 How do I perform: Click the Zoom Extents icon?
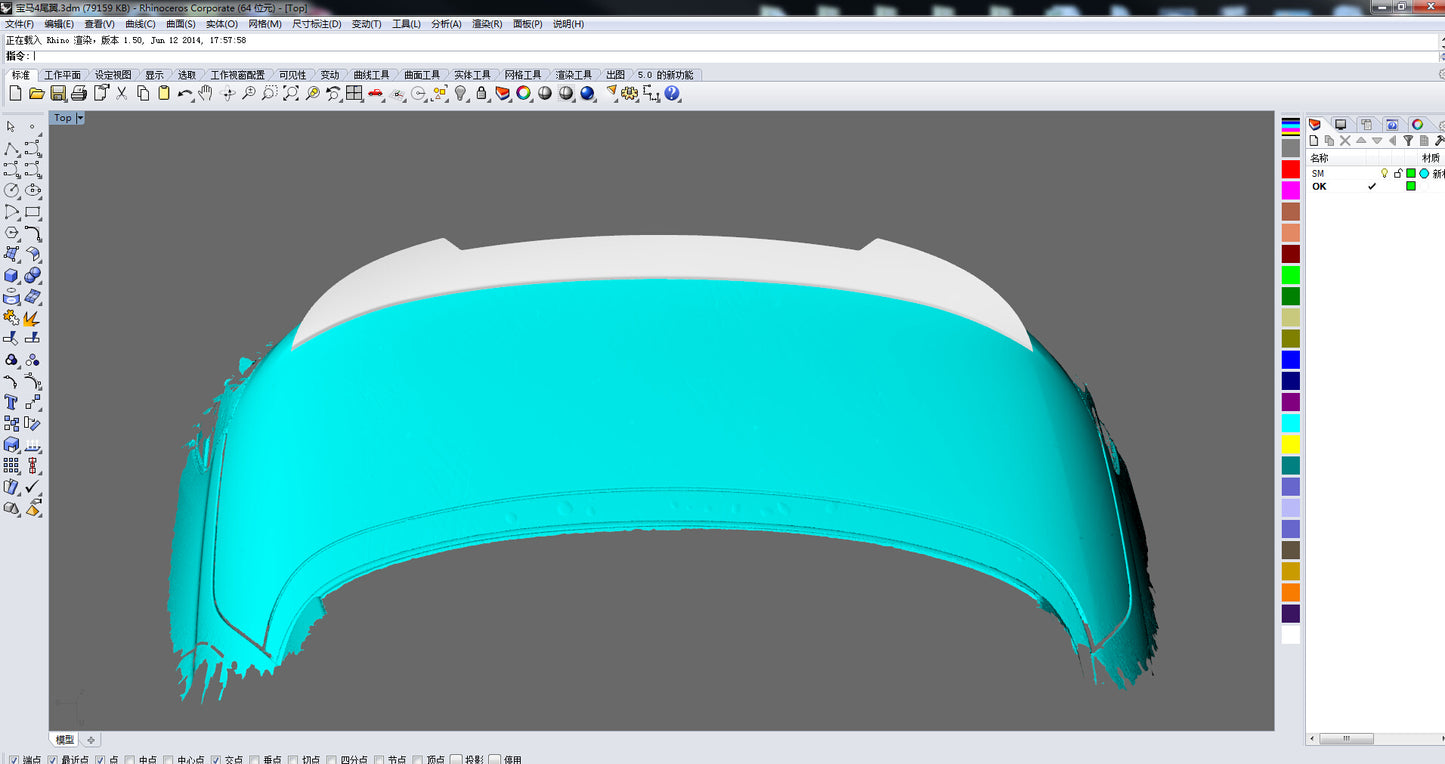(x=291, y=93)
